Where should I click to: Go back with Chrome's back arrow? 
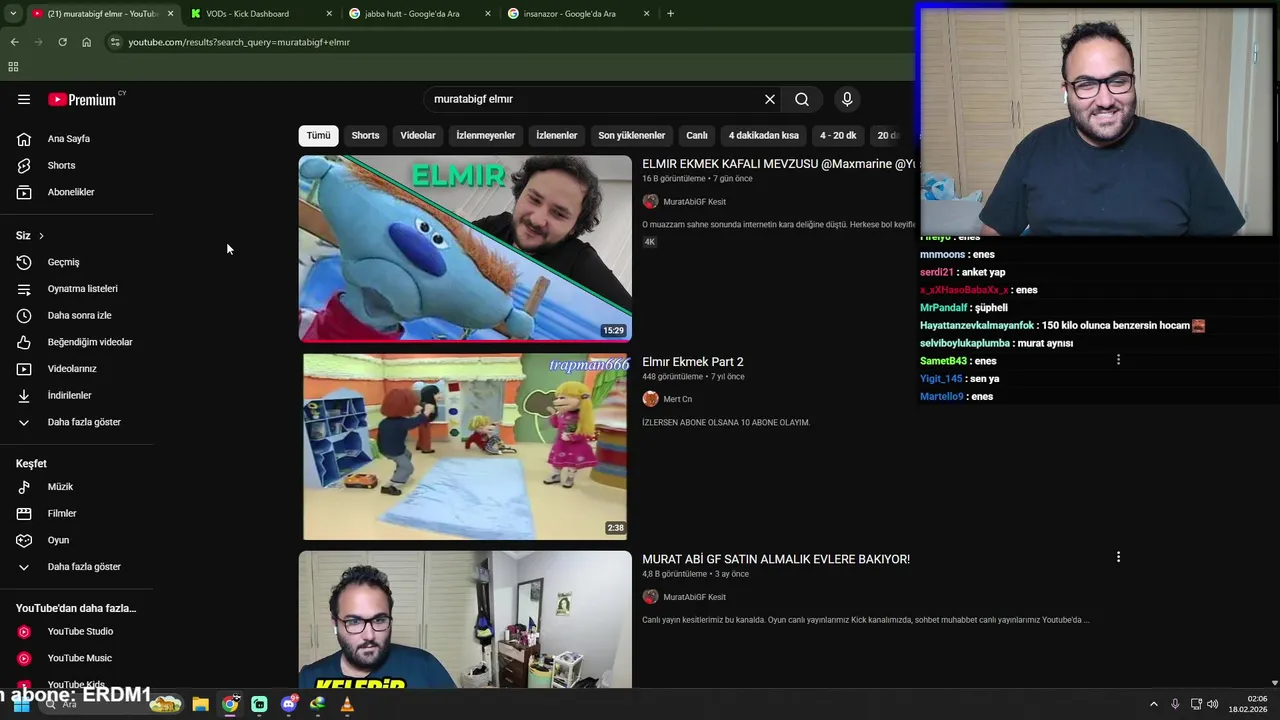click(x=14, y=42)
